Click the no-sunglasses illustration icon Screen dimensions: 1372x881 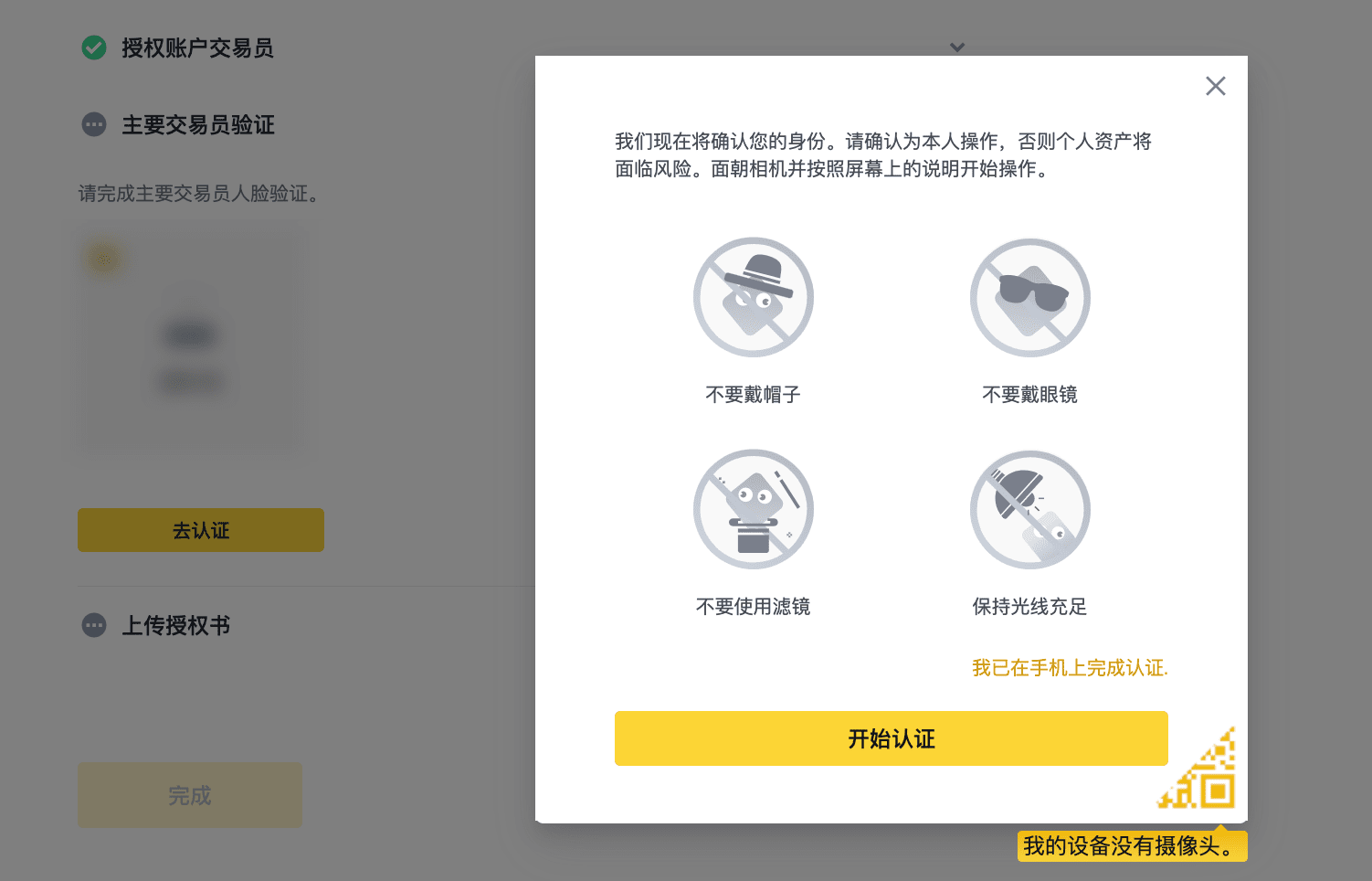(1030, 297)
